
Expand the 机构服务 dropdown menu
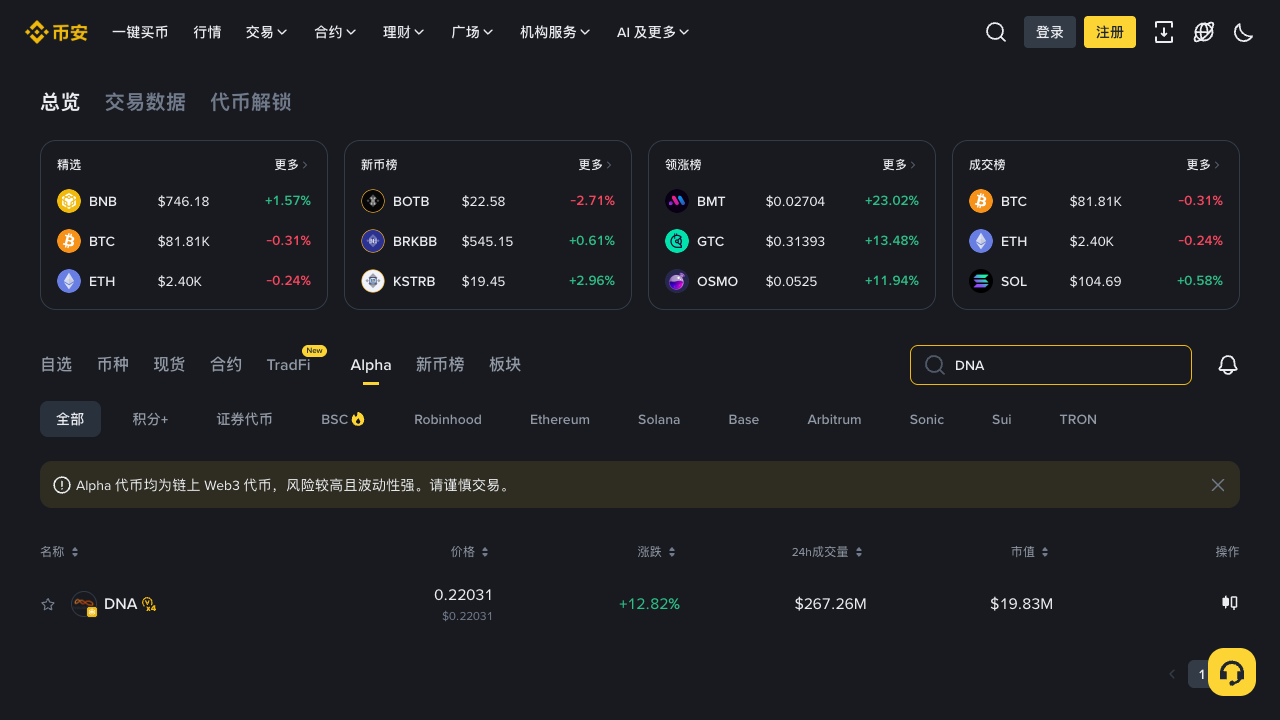tap(555, 32)
